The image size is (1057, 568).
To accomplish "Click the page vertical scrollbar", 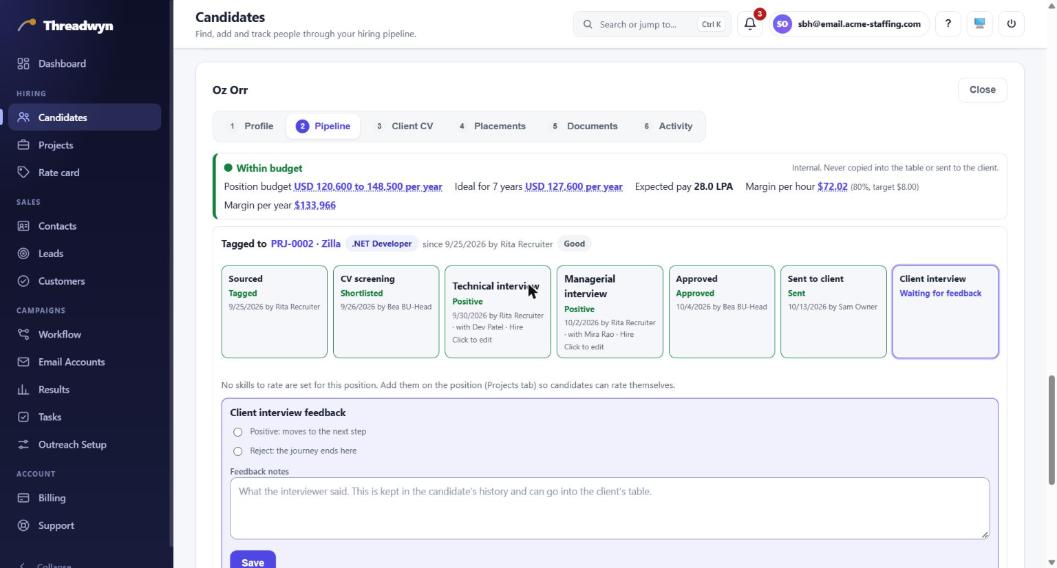I will tap(1051, 430).
